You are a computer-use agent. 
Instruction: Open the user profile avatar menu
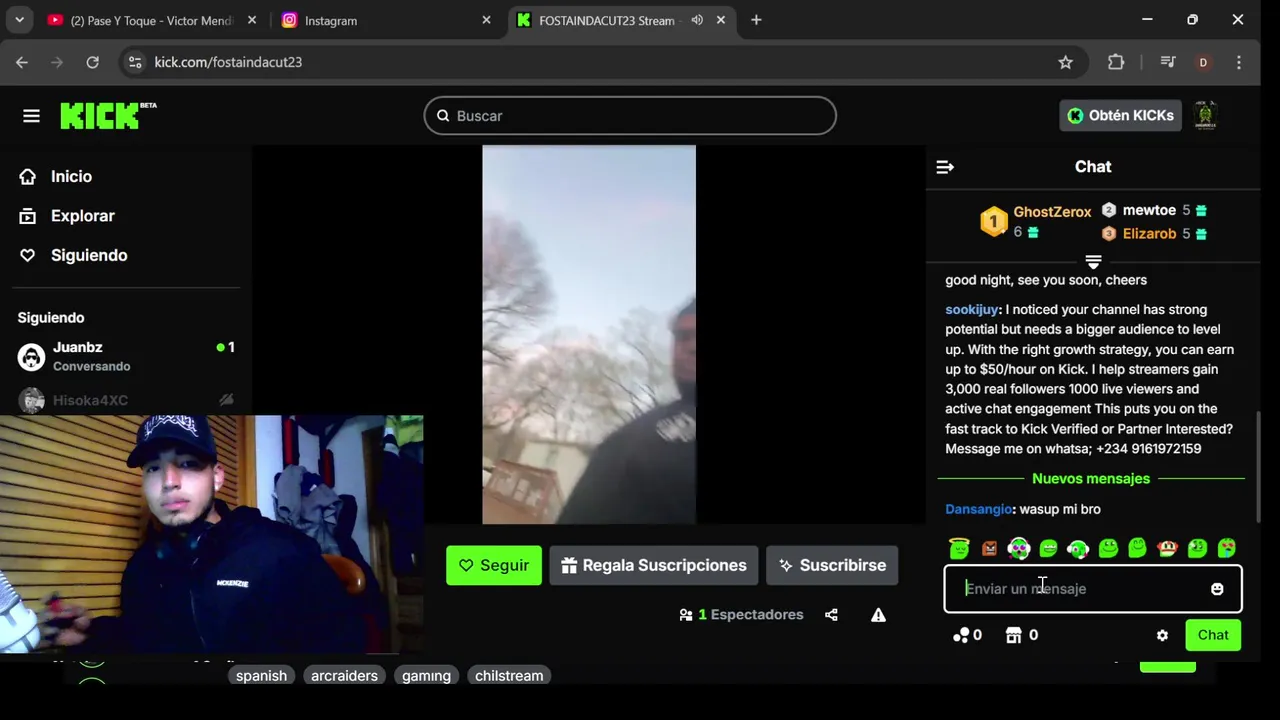[1205, 115]
